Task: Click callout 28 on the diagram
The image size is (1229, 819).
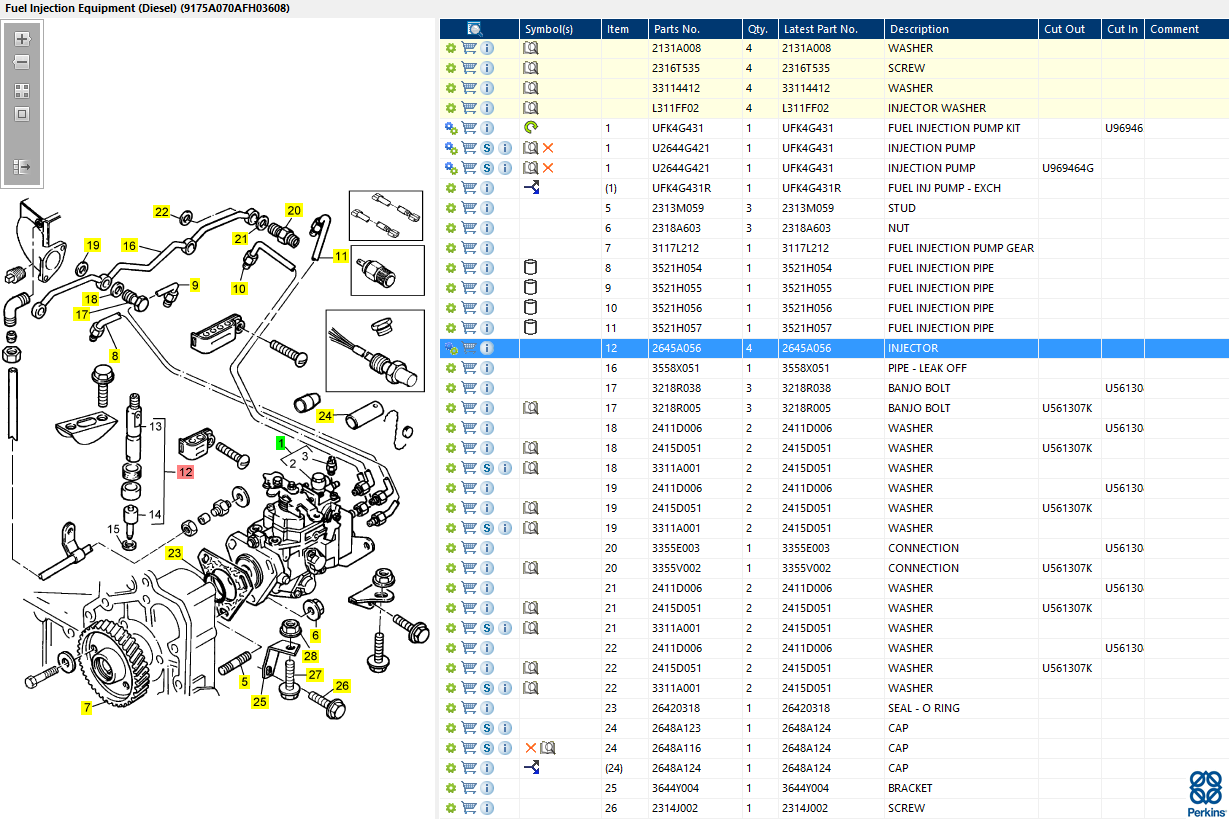Action: [310, 655]
